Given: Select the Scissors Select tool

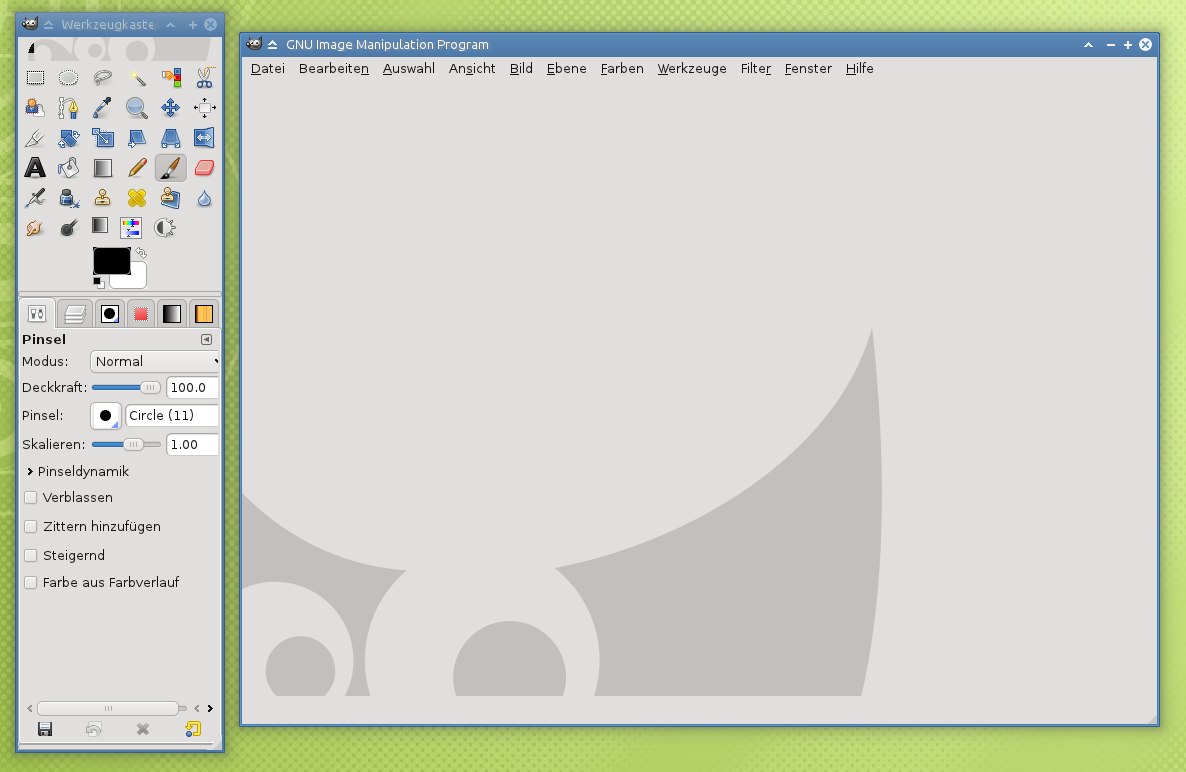Looking at the screenshot, I should click(204, 77).
